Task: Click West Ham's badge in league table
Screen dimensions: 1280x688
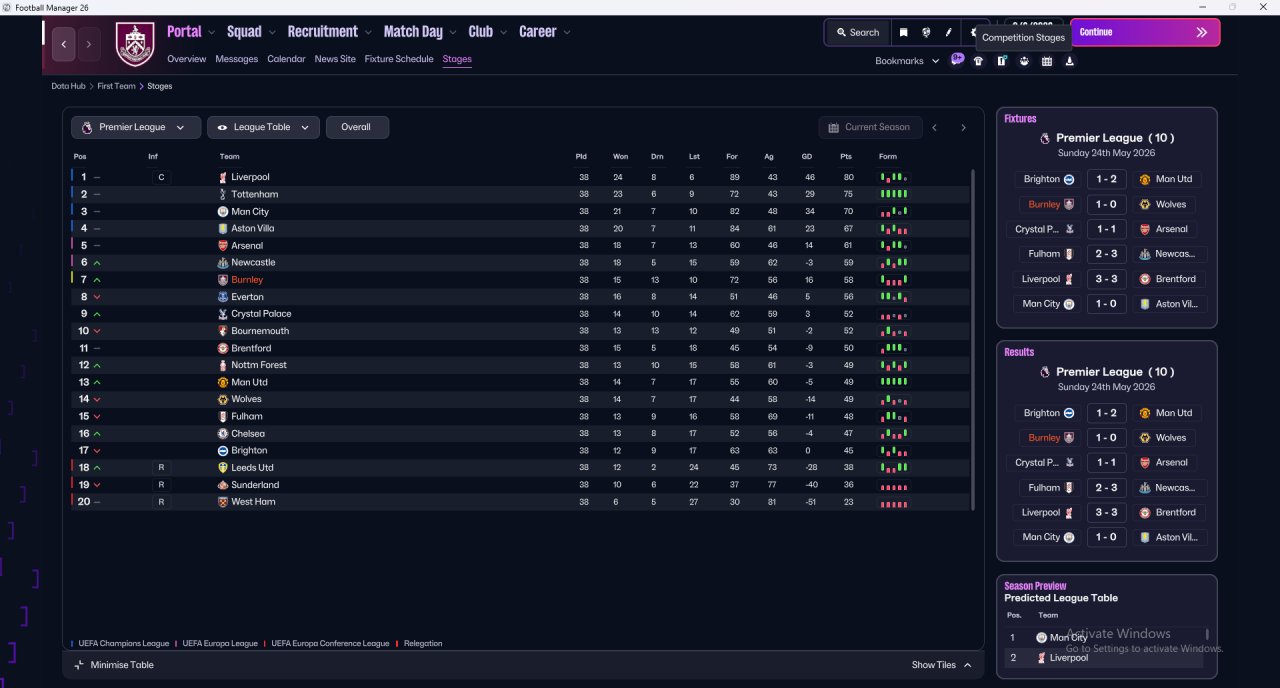Action: [223, 502]
